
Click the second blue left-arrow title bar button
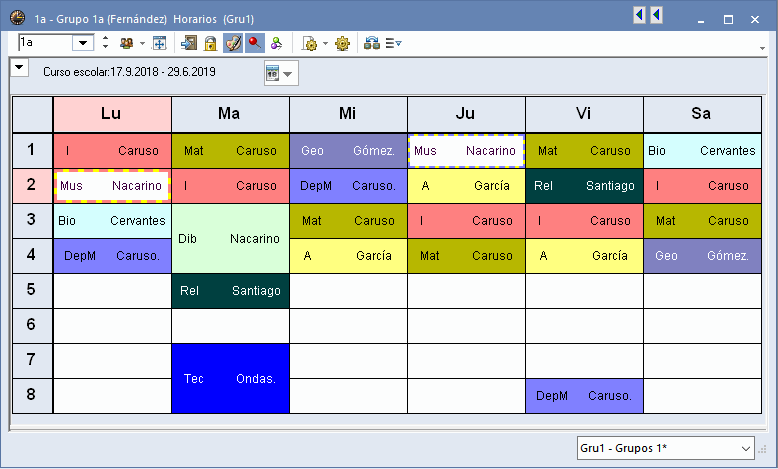(x=656, y=15)
